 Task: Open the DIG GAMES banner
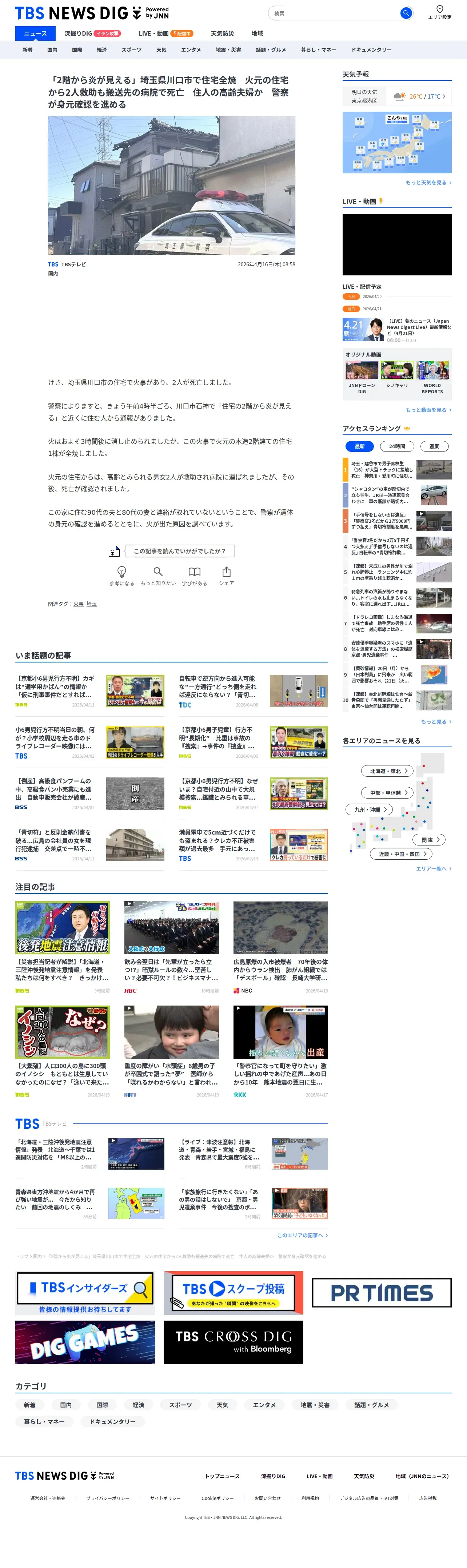[x=85, y=1342]
